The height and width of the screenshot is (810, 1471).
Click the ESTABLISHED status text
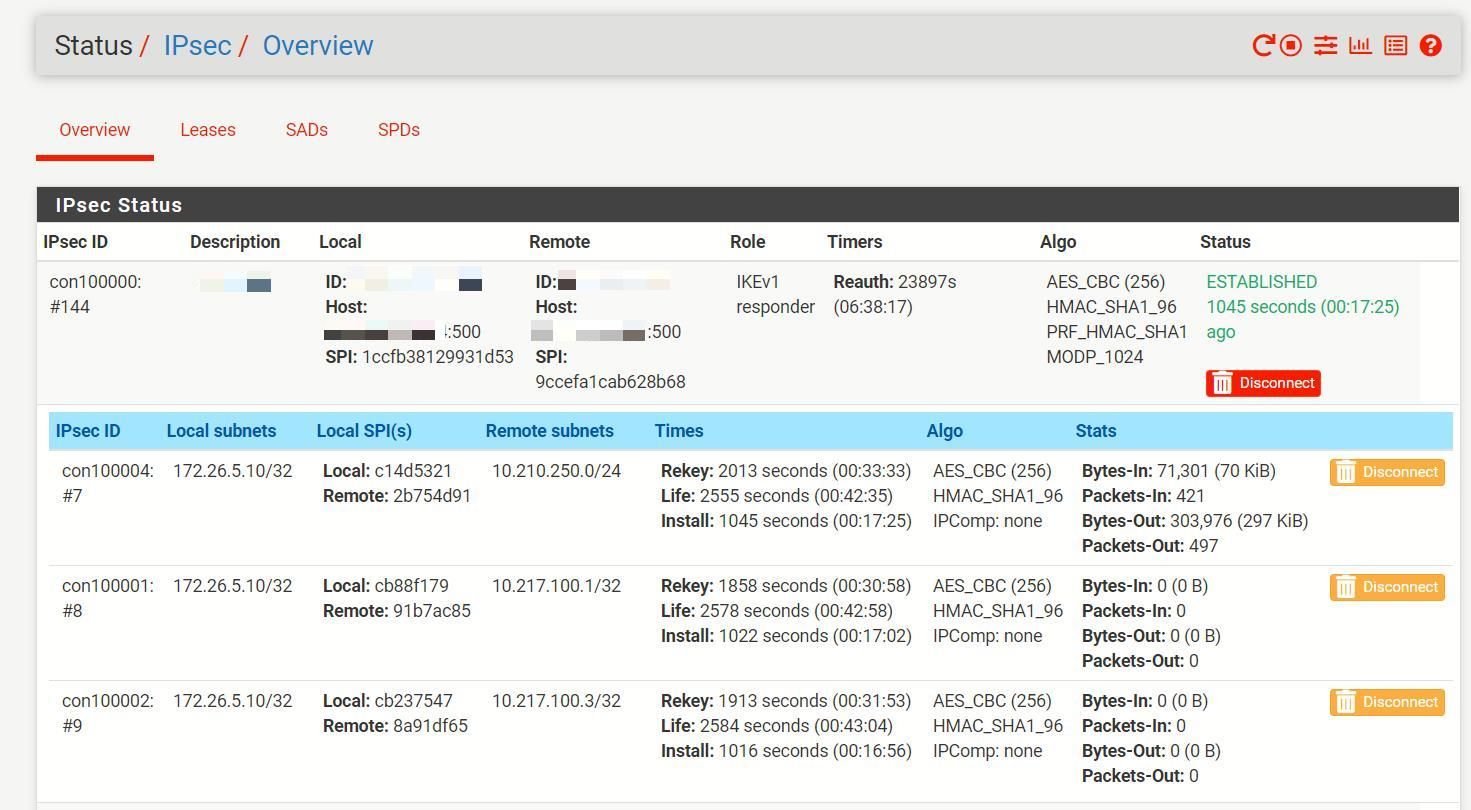click(1261, 282)
